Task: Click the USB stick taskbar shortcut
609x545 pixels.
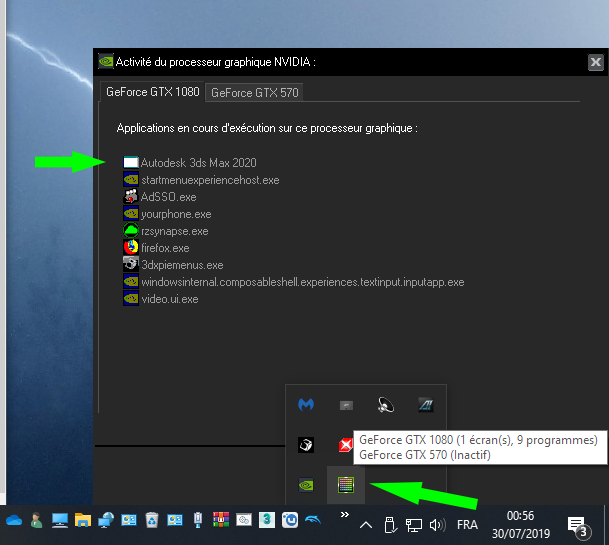Action: 198,520
